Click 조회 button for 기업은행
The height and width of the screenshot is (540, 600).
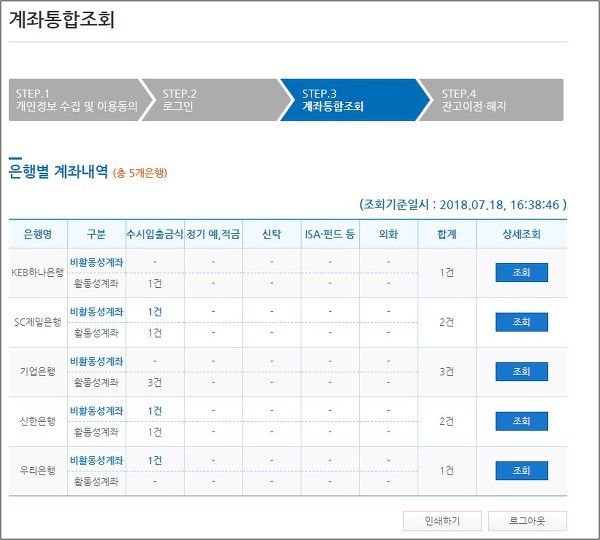tap(521, 371)
